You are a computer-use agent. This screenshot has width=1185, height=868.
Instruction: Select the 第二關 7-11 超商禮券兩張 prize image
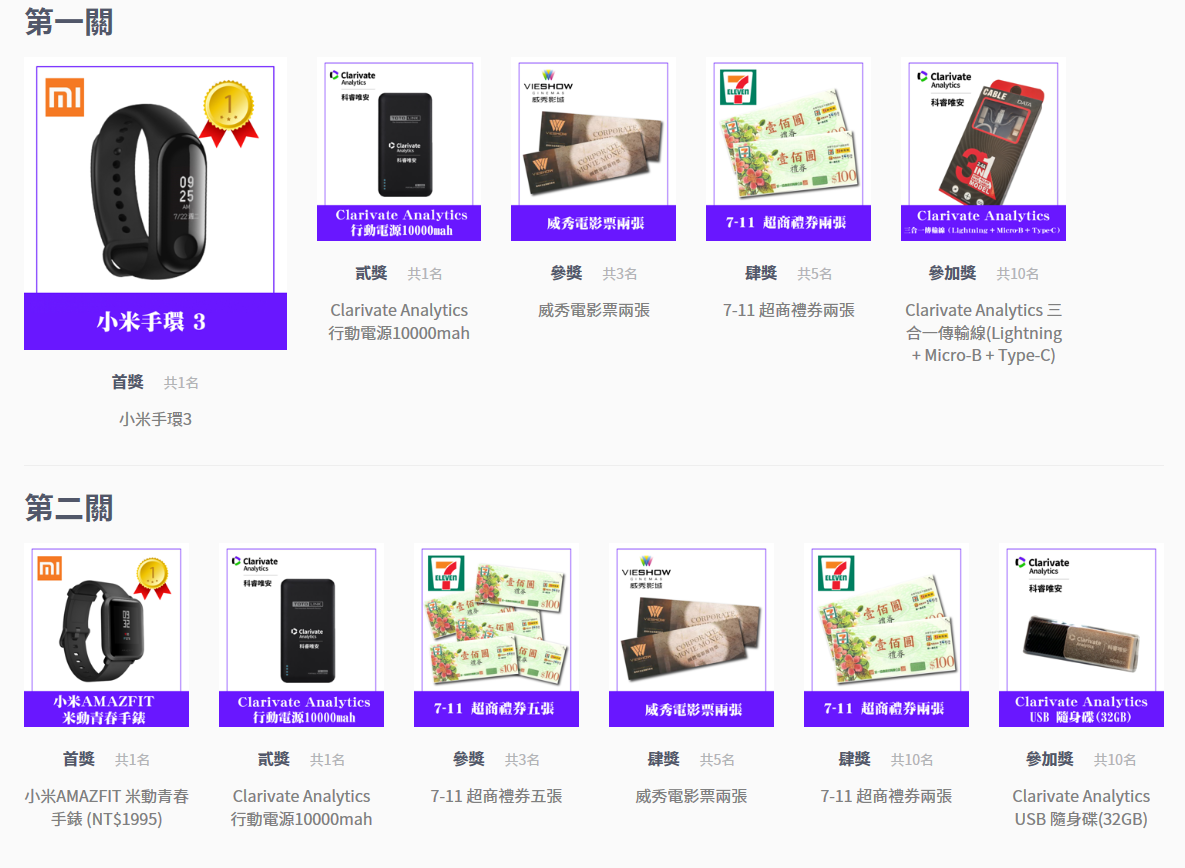point(886,635)
